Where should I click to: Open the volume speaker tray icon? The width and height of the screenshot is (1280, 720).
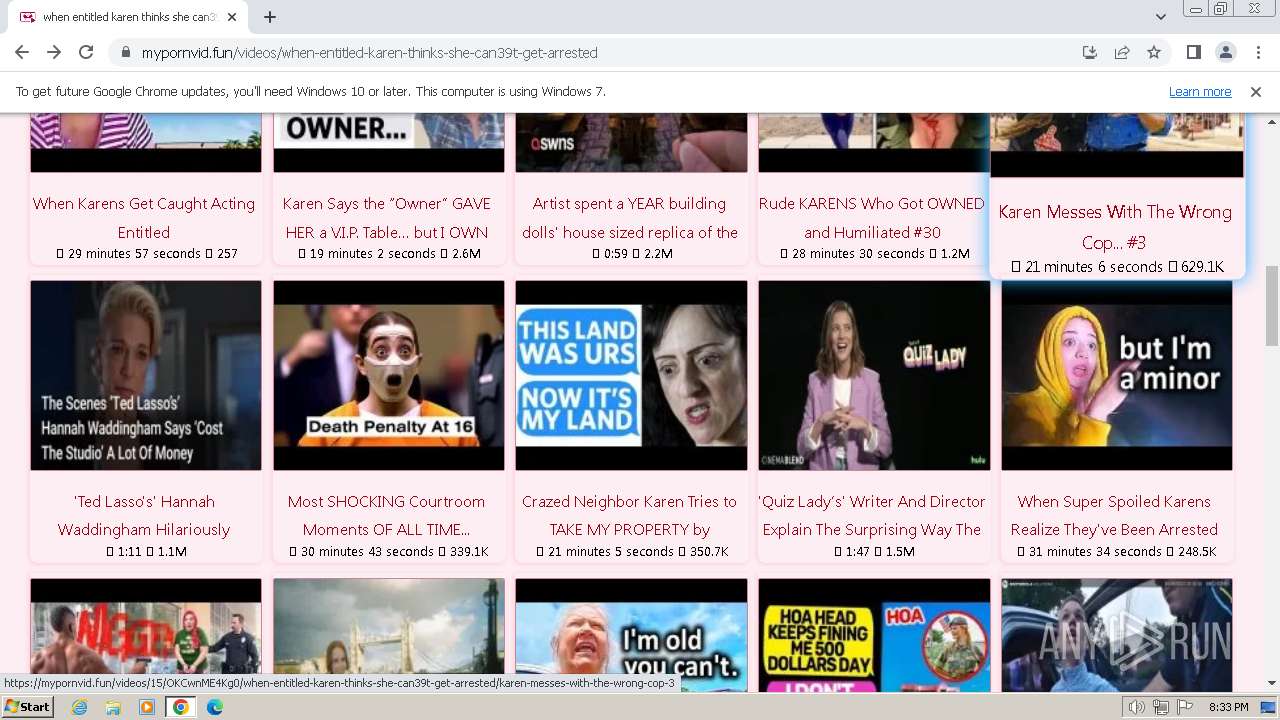tap(1137, 707)
